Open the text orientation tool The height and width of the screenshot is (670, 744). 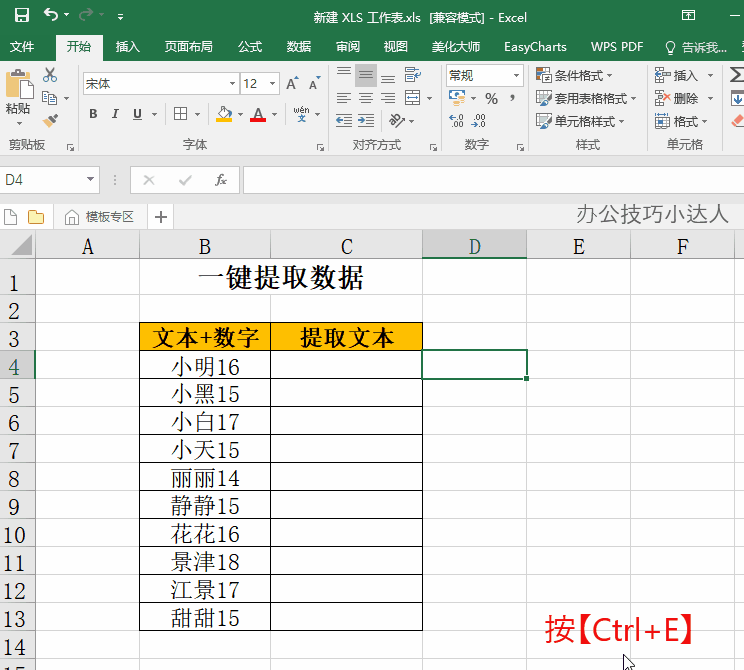coord(397,121)
